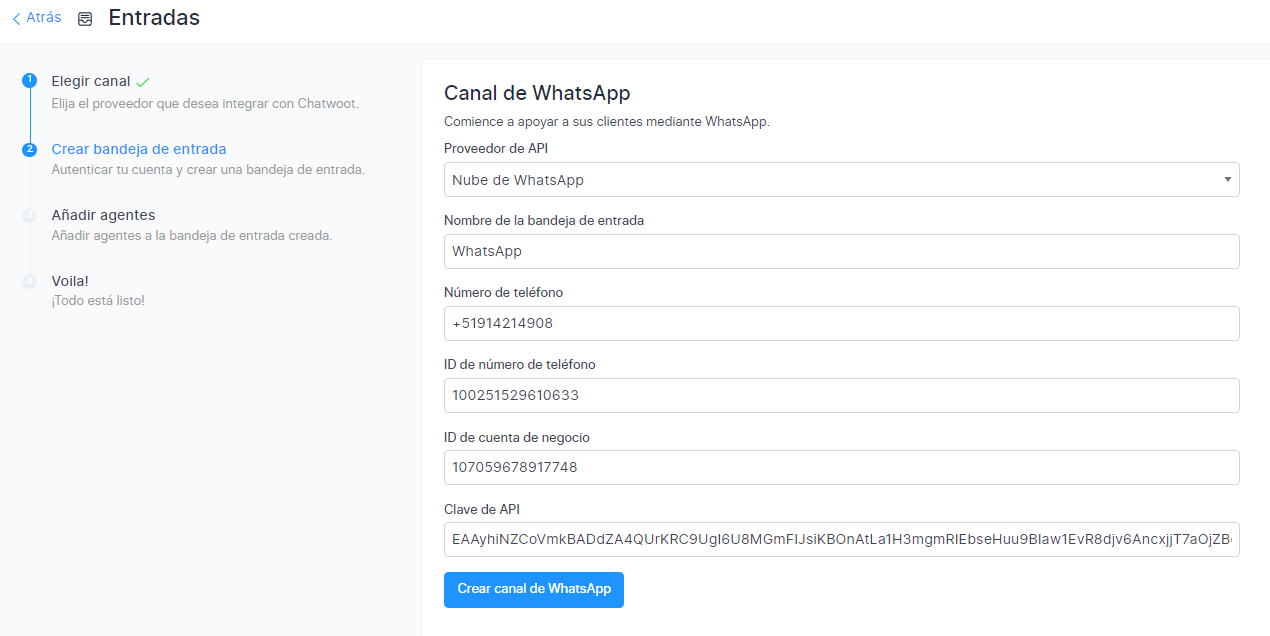The image size is (1270, 636).
Task: Select the Añadir agentes step label
Action: [x=103, y=215]
